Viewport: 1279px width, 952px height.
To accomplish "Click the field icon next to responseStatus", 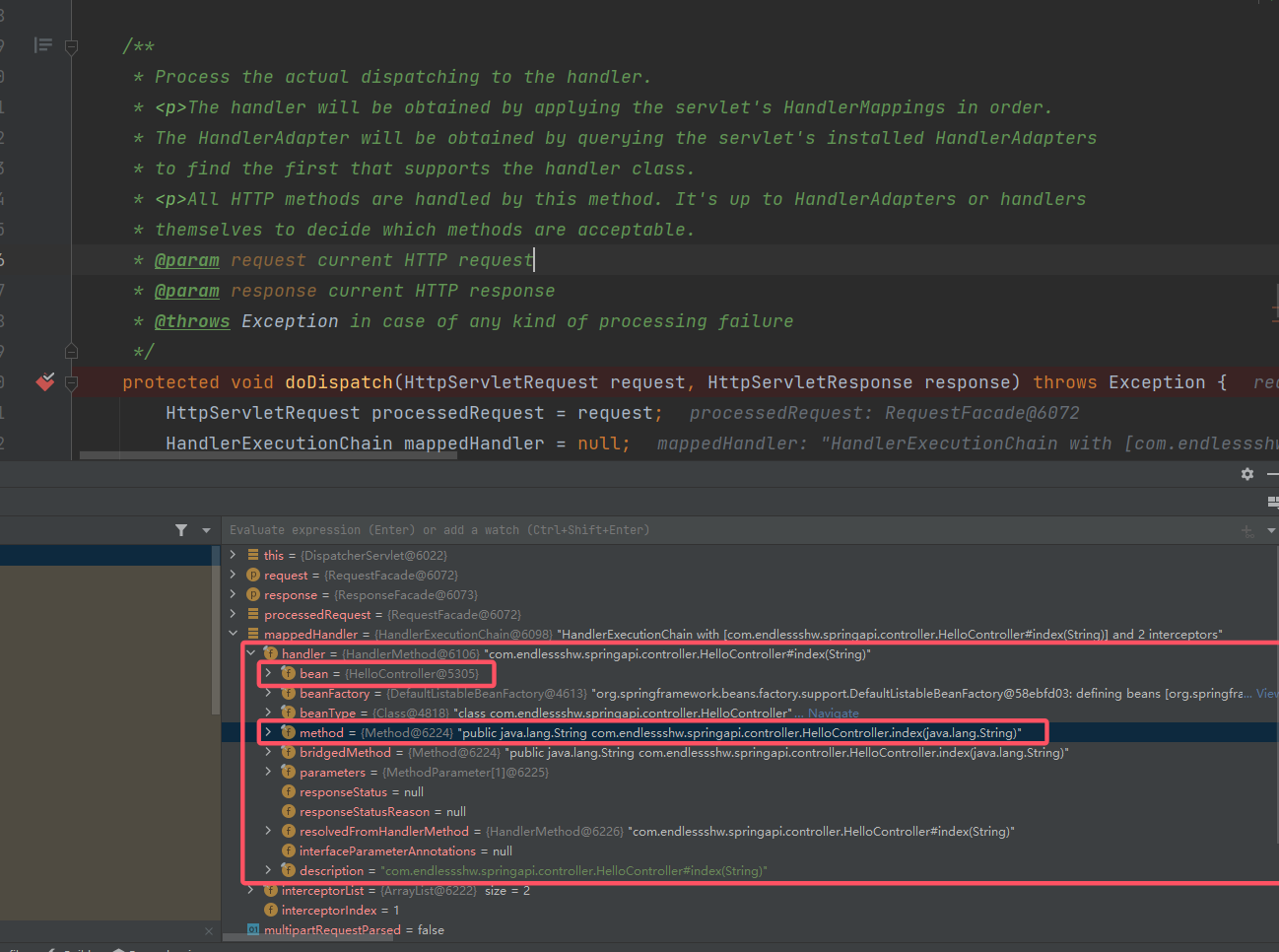I will [289, 791].
